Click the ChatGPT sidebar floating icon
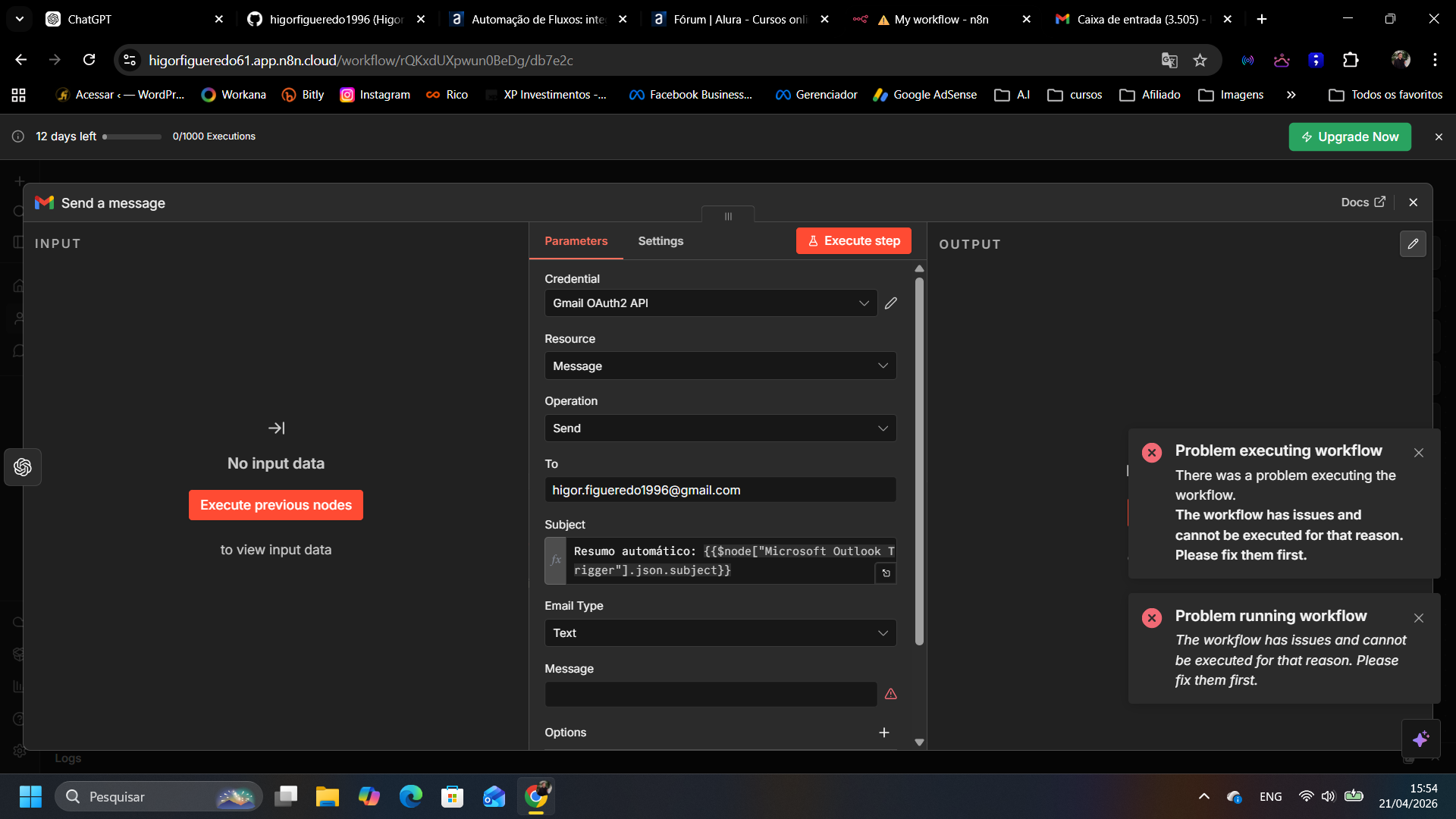 pos(23,467)
